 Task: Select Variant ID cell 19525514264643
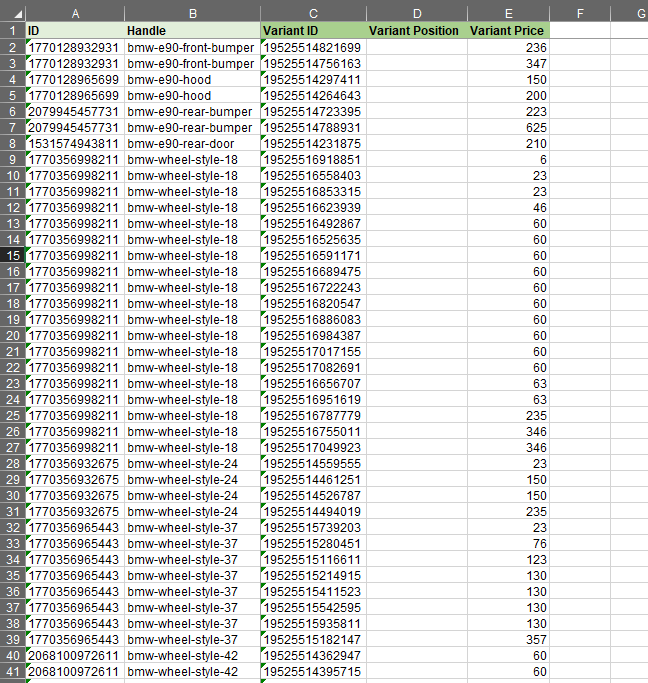[x=314, y=96]
